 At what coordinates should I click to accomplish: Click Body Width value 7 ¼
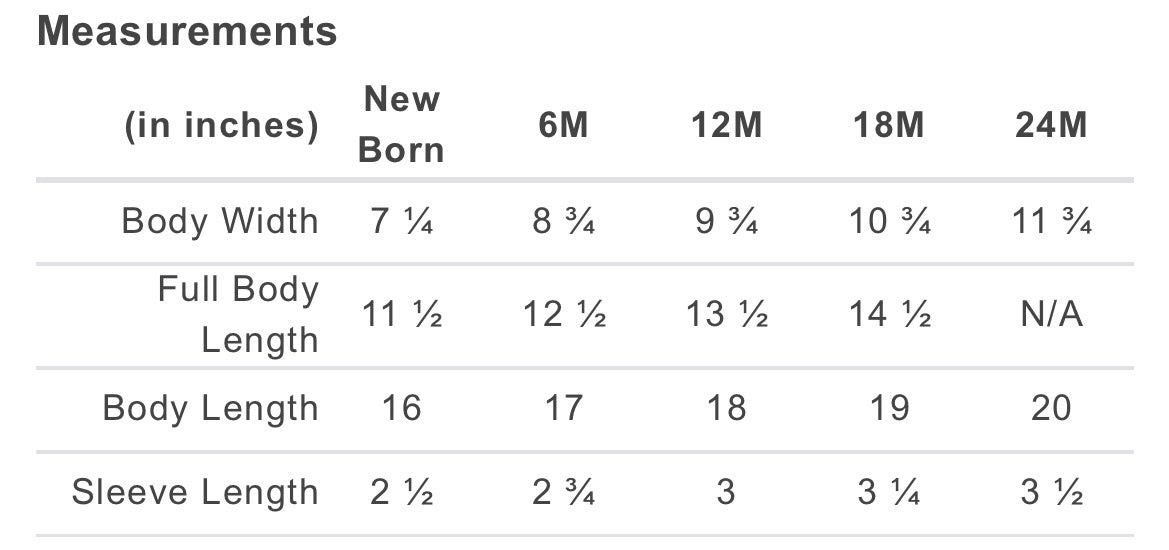click(401, 222)
